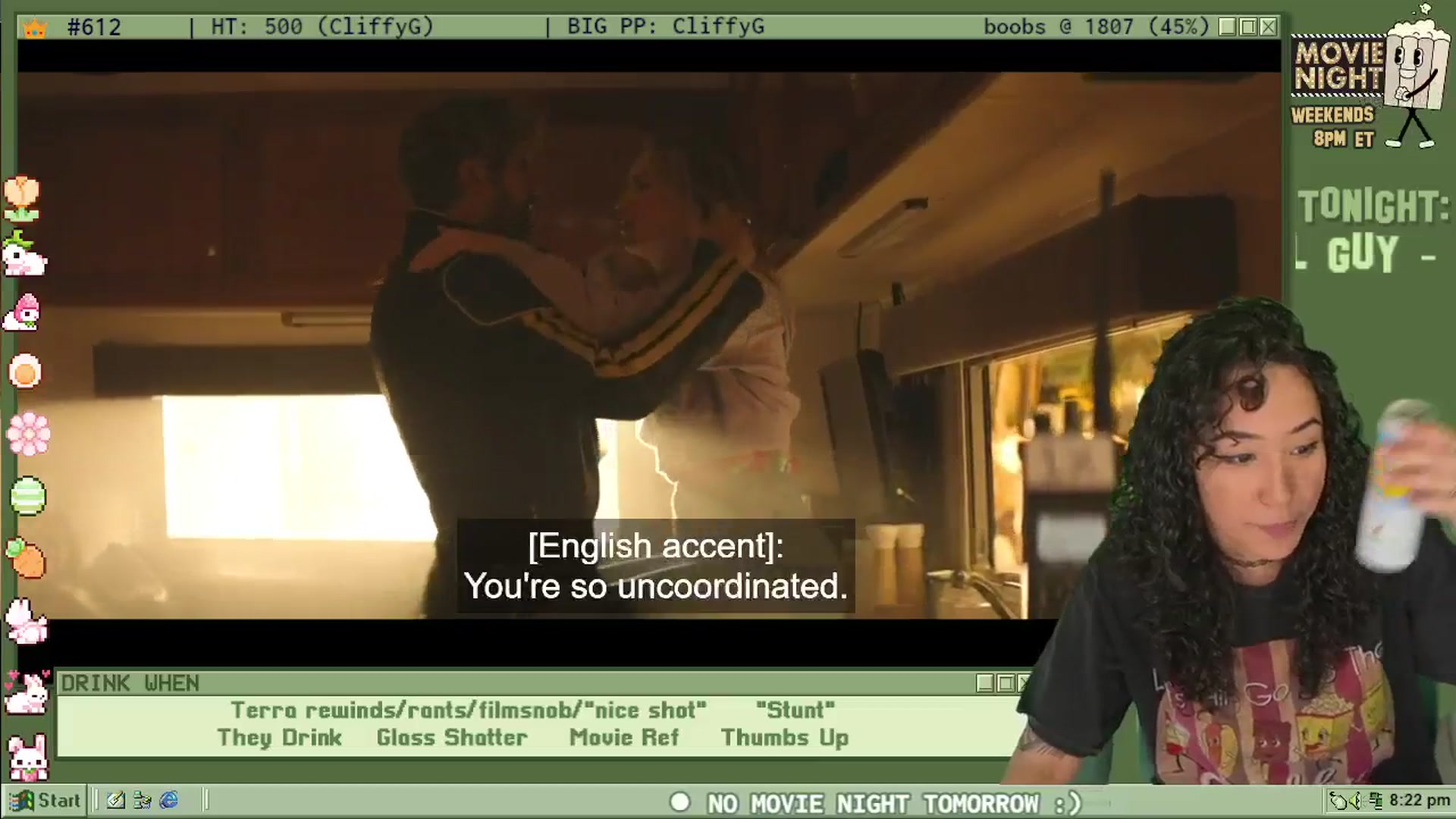Click the "[English accent]:" subtitle line

(x=656, y=546)
